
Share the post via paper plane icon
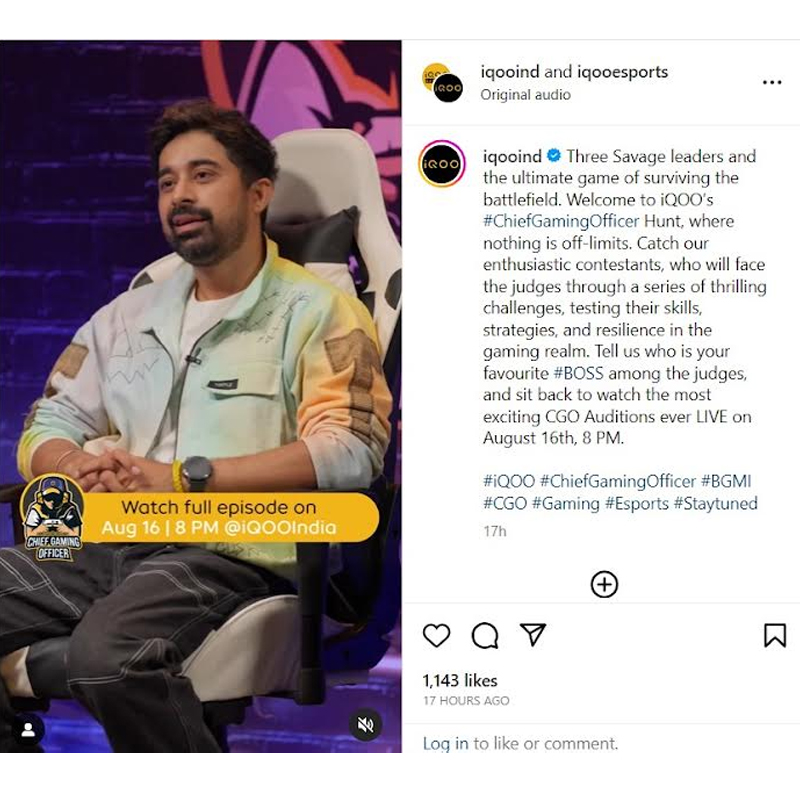(x=533, y=634)
